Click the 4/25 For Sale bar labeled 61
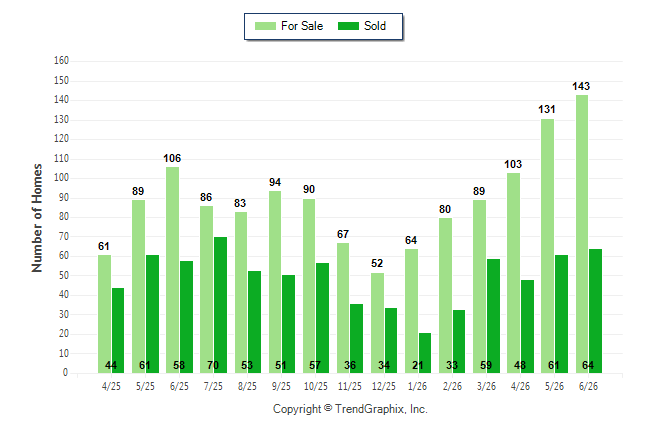646x434 pixels. [x=104, y=314]
